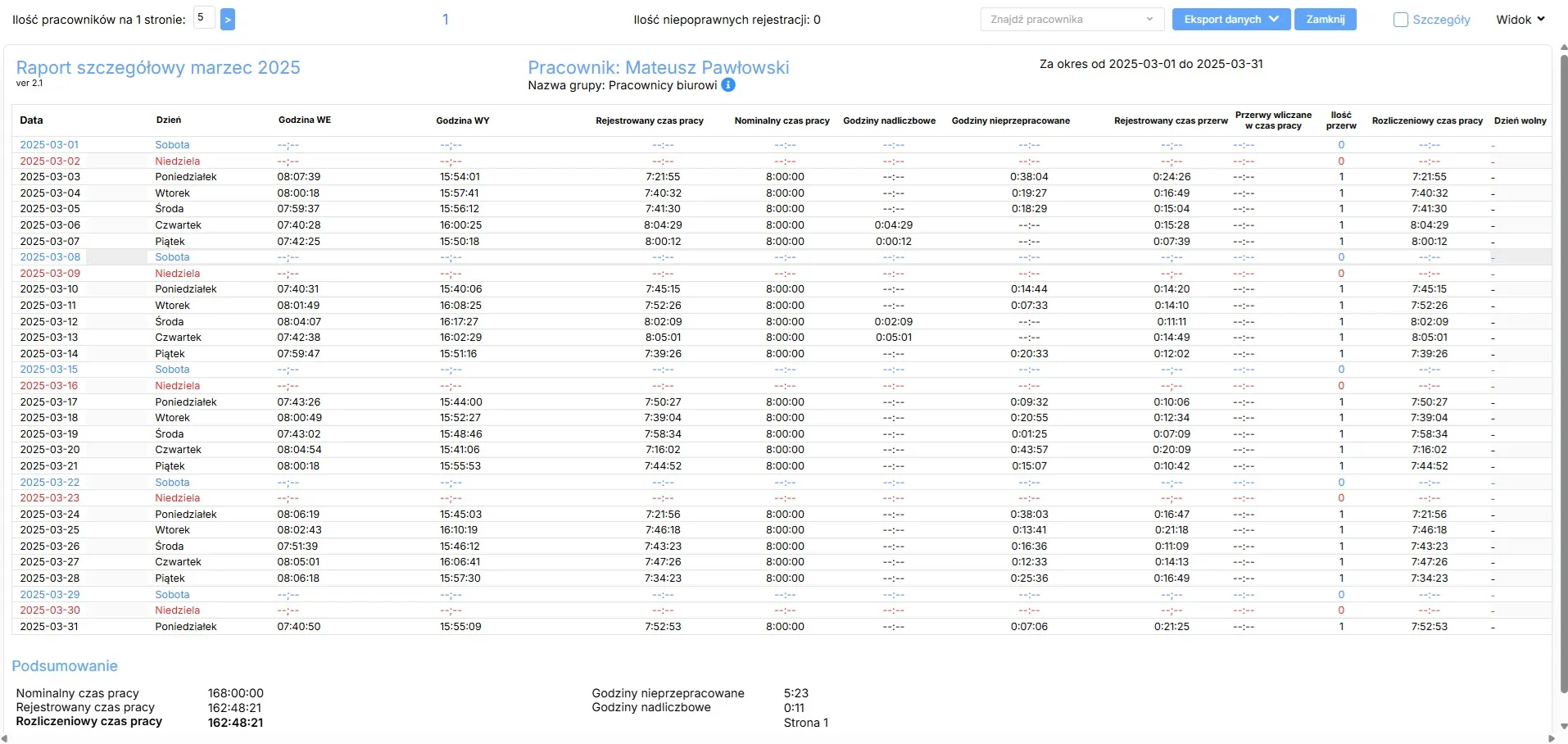Click entry time 07:40:50 on 2025-03-31
The image size is (1568, 744).
click(x=299, y=627)
